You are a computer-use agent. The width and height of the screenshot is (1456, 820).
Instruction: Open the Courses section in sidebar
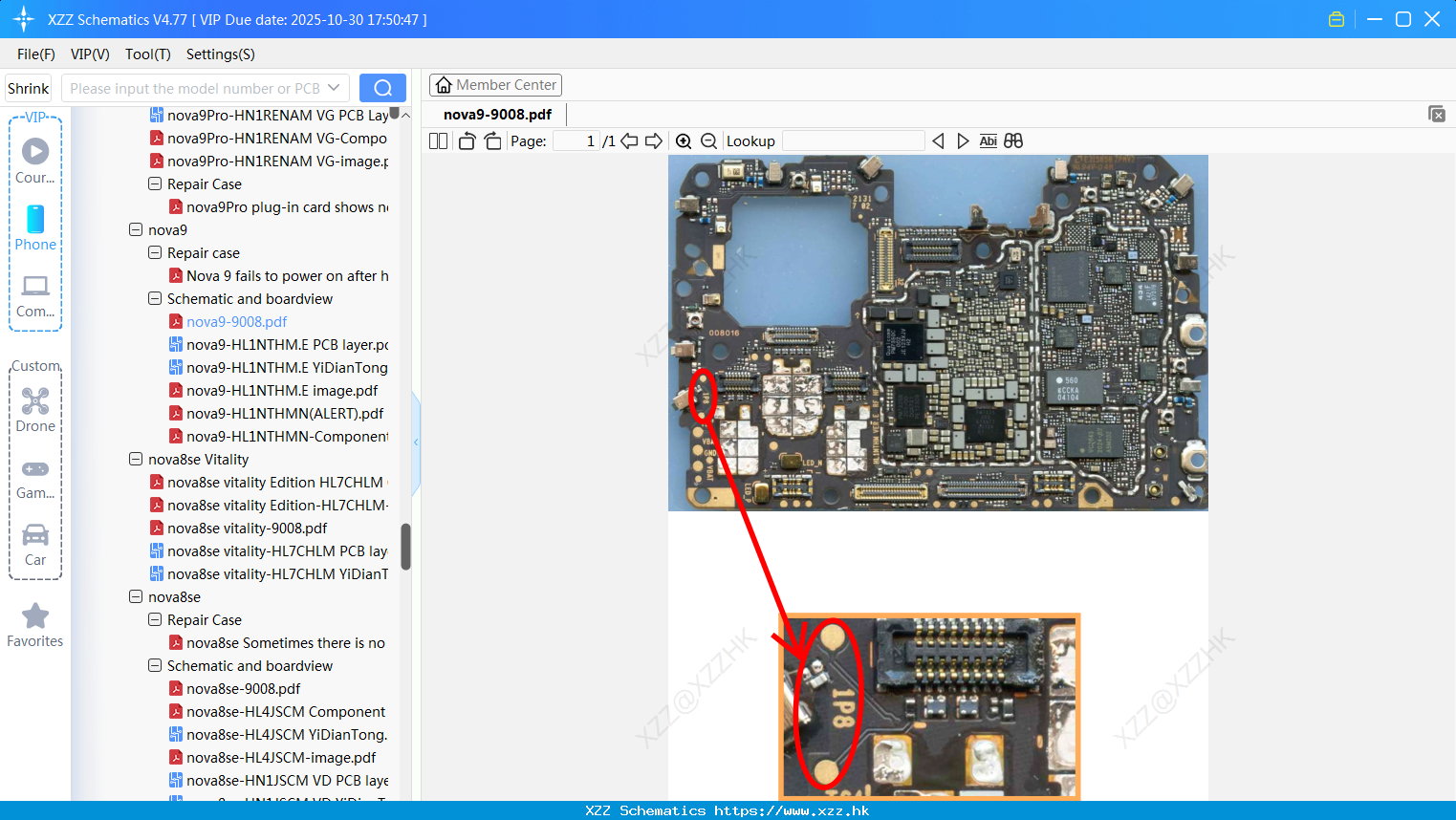point(35,161)
